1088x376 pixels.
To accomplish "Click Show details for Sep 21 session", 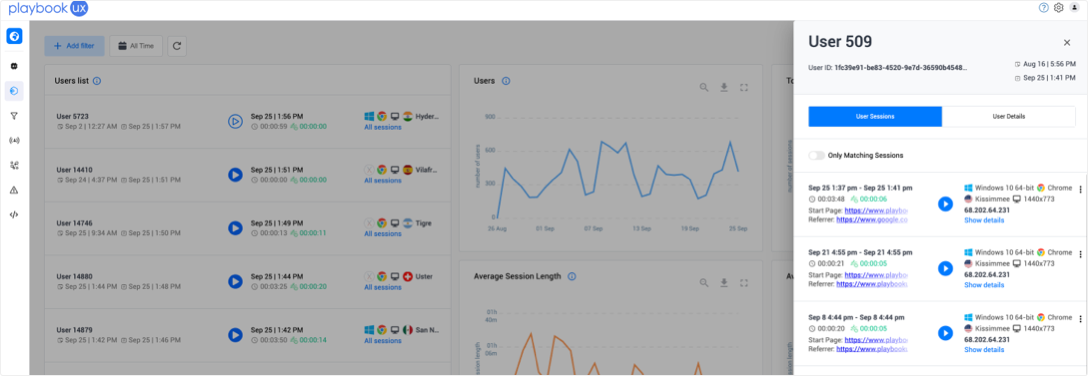I will point(983,284).
